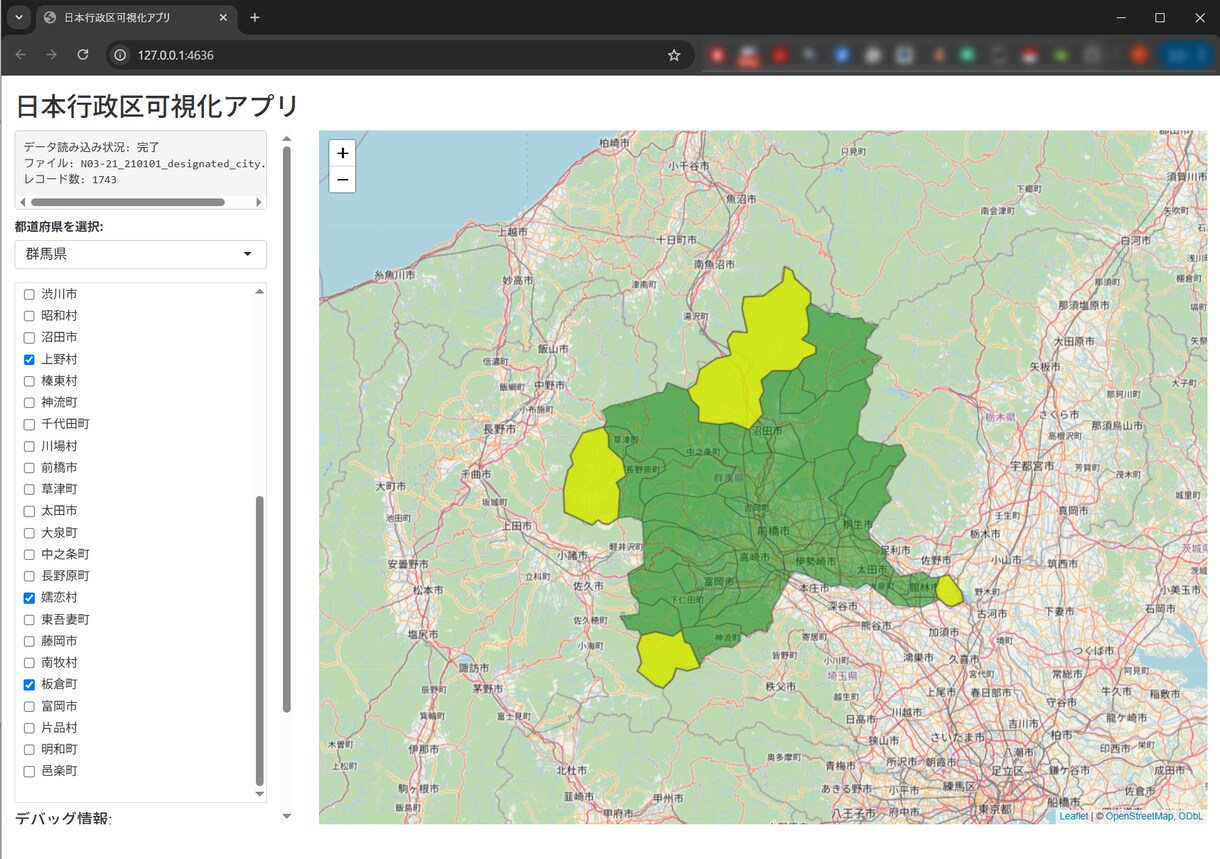The image size is (1220, 859).
Task: Check the 南牧村 checkbox
Action: point(29,663)
